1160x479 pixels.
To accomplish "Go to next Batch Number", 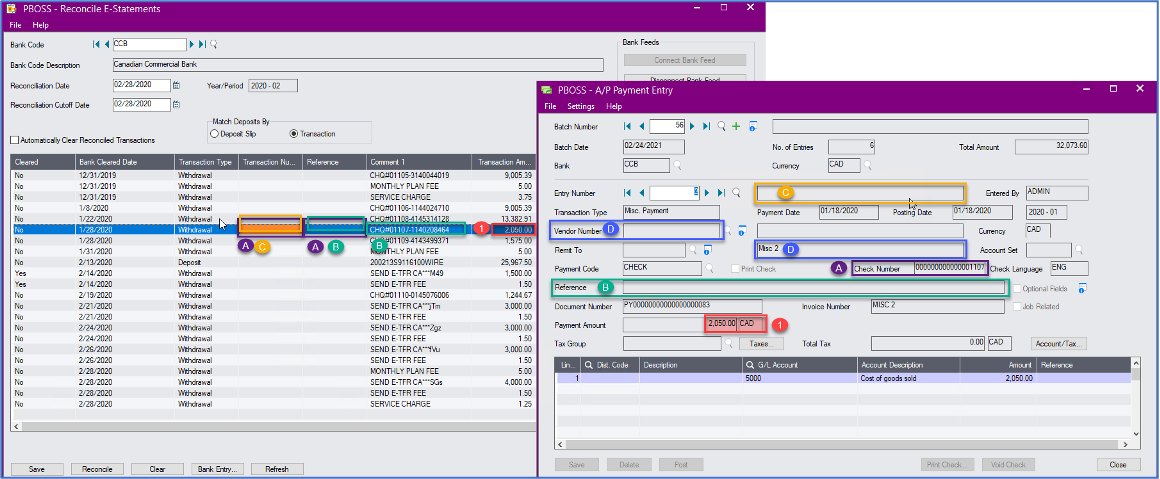I will pos(693,127).
